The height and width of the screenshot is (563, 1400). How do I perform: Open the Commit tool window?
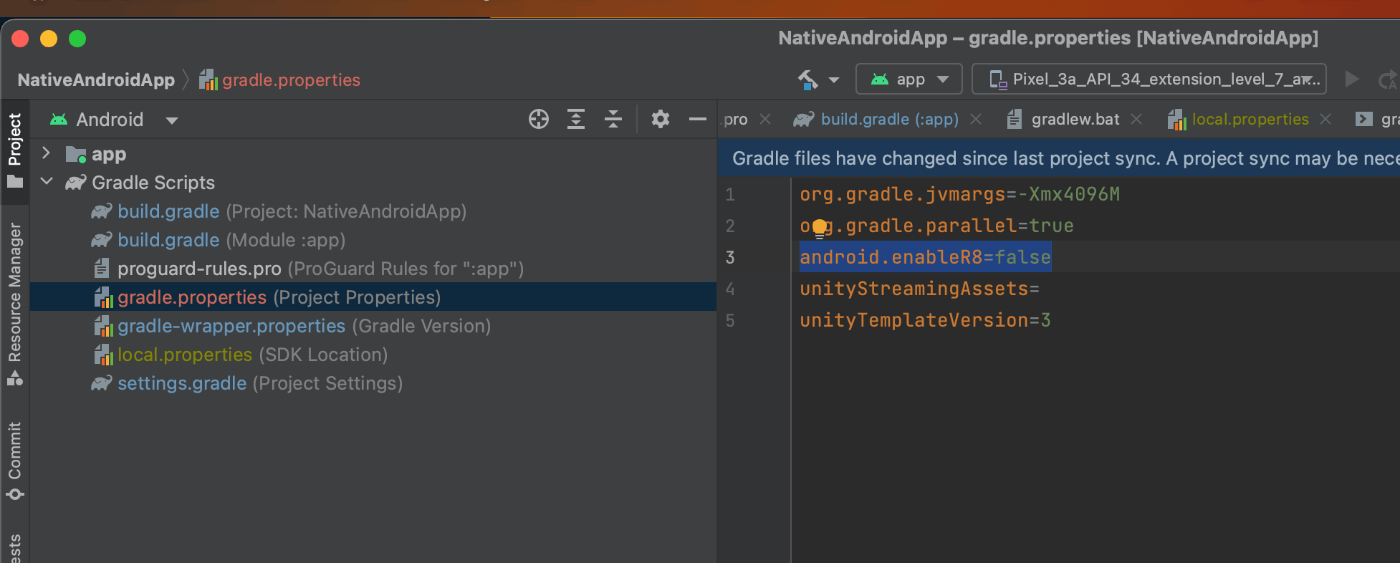pyautogui.click(x=15, y=462)
